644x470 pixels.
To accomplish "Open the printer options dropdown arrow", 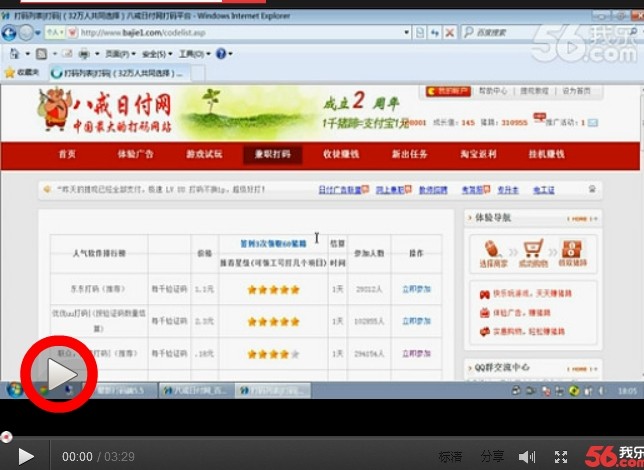I will [x=97, y=54].
